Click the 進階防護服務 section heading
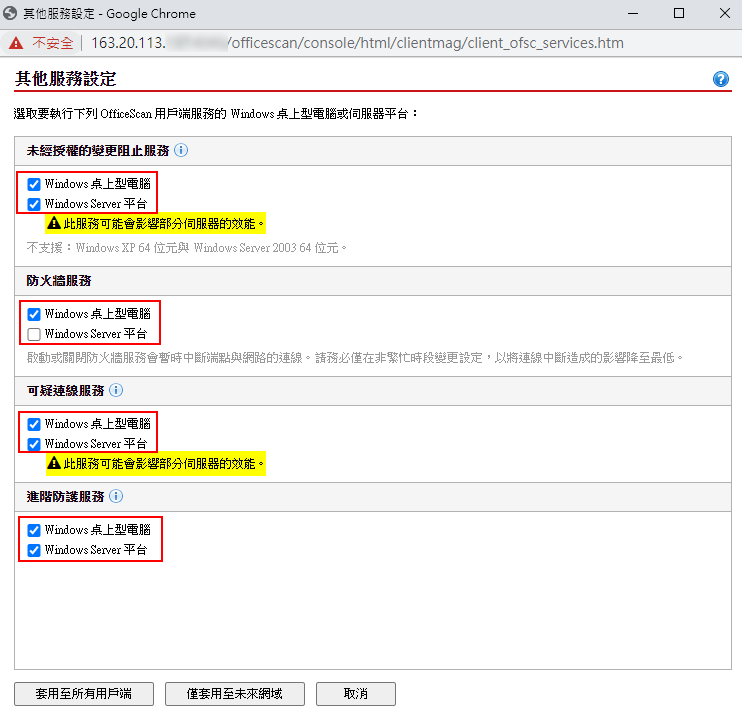Screen dimensions: 742x719 coord(65,497)
